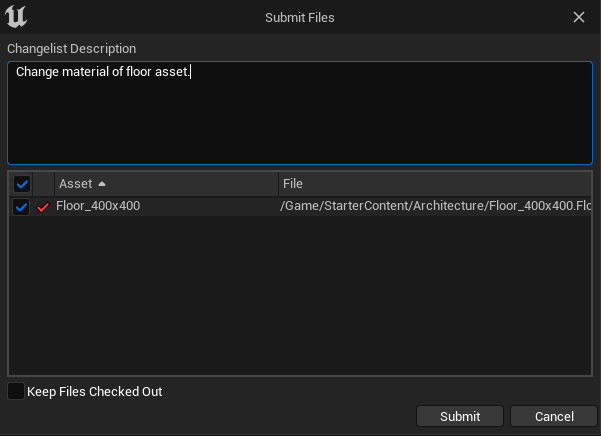Click empty area of file list
The image size is (601, 436).
point(300,295)
